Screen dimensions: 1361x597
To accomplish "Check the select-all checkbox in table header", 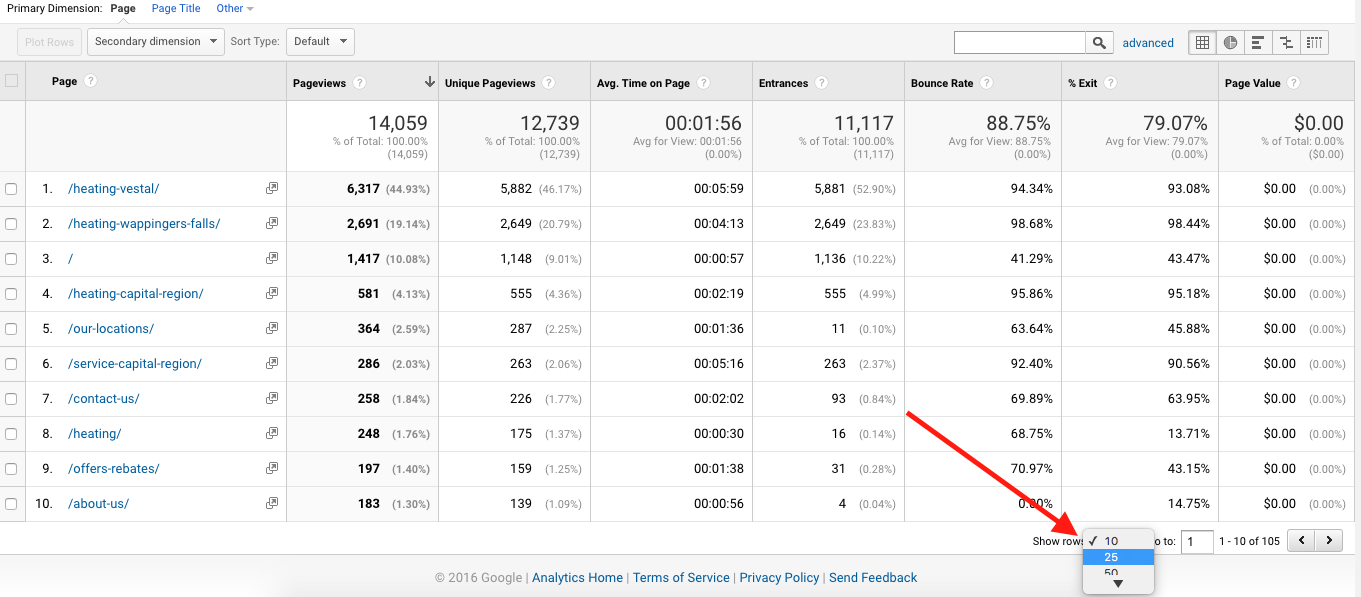I will point(11,82).
